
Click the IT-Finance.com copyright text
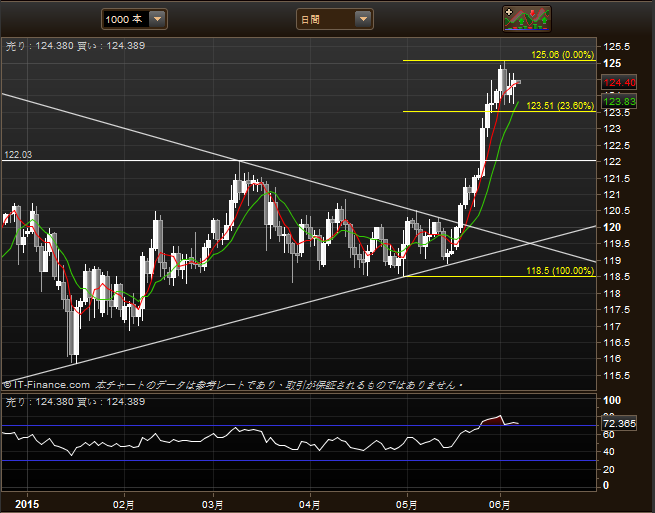click(47, 385)
